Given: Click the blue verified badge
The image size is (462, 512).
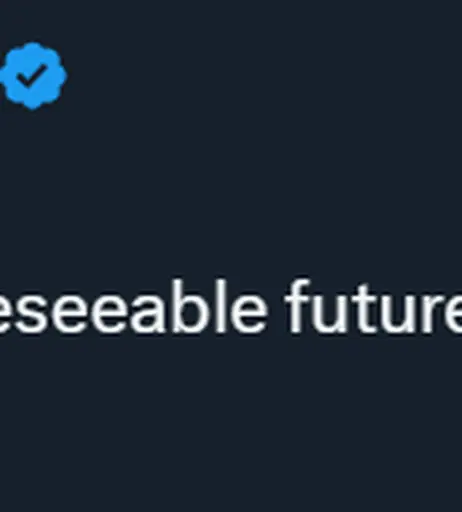Looking at the screenshot, I should [x=33, y=76].
